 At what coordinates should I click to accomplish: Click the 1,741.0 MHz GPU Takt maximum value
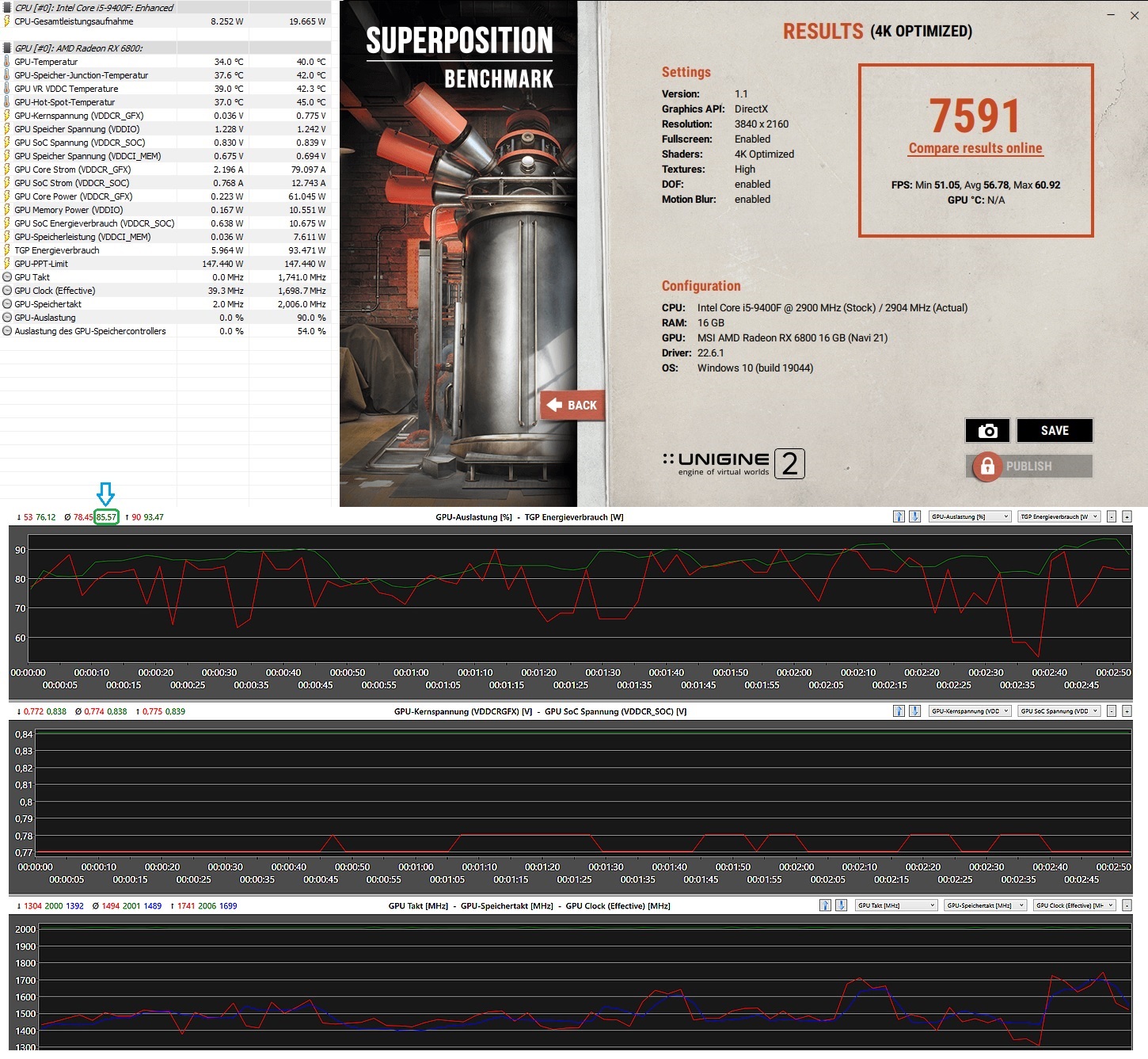302,277
